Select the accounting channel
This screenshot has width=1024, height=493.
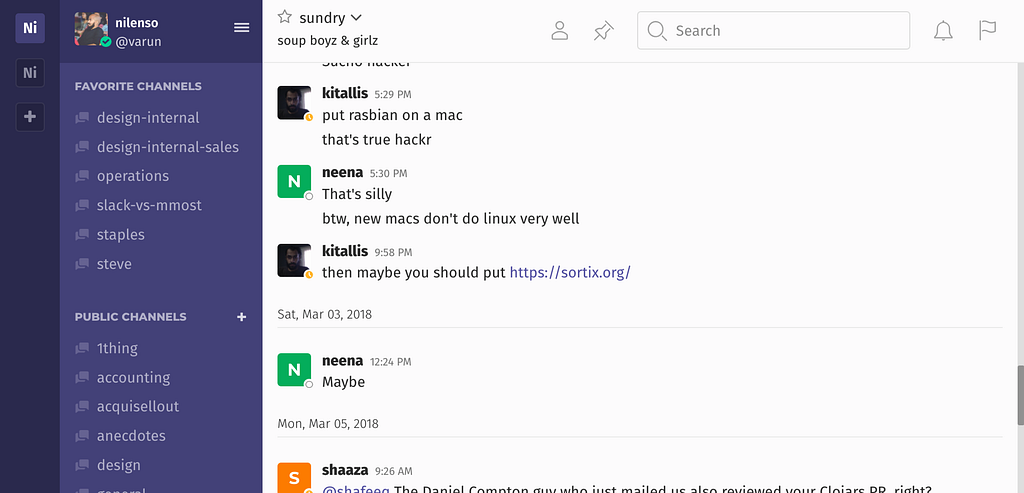pyautogui.click(x=133, y=377)
